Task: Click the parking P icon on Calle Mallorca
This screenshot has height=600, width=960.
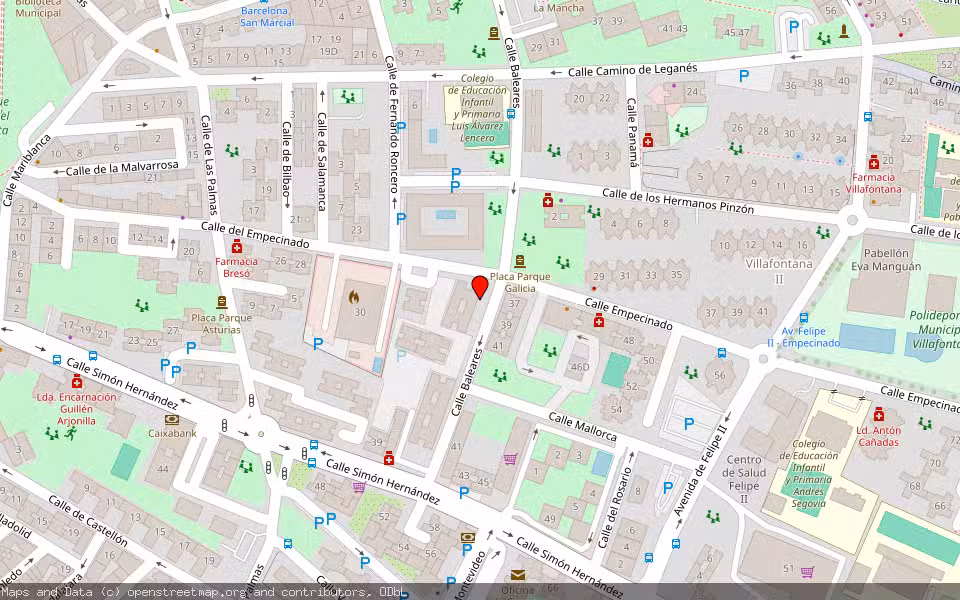Action: [689, 422]
